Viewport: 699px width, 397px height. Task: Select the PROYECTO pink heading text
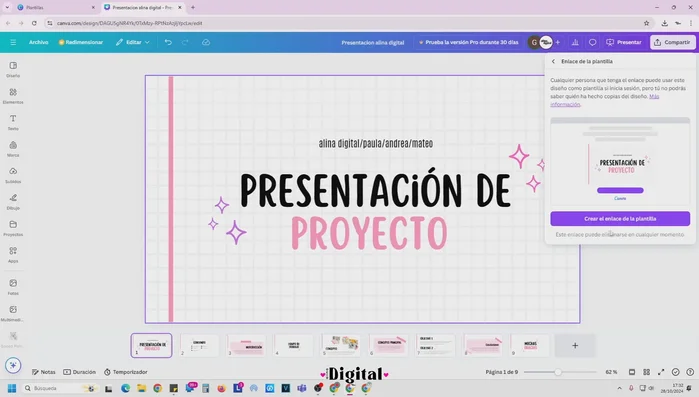click(369, 233)
